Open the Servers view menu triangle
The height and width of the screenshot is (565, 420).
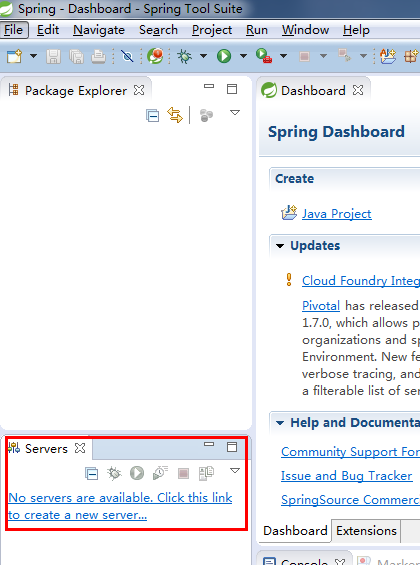pos(235,471)
